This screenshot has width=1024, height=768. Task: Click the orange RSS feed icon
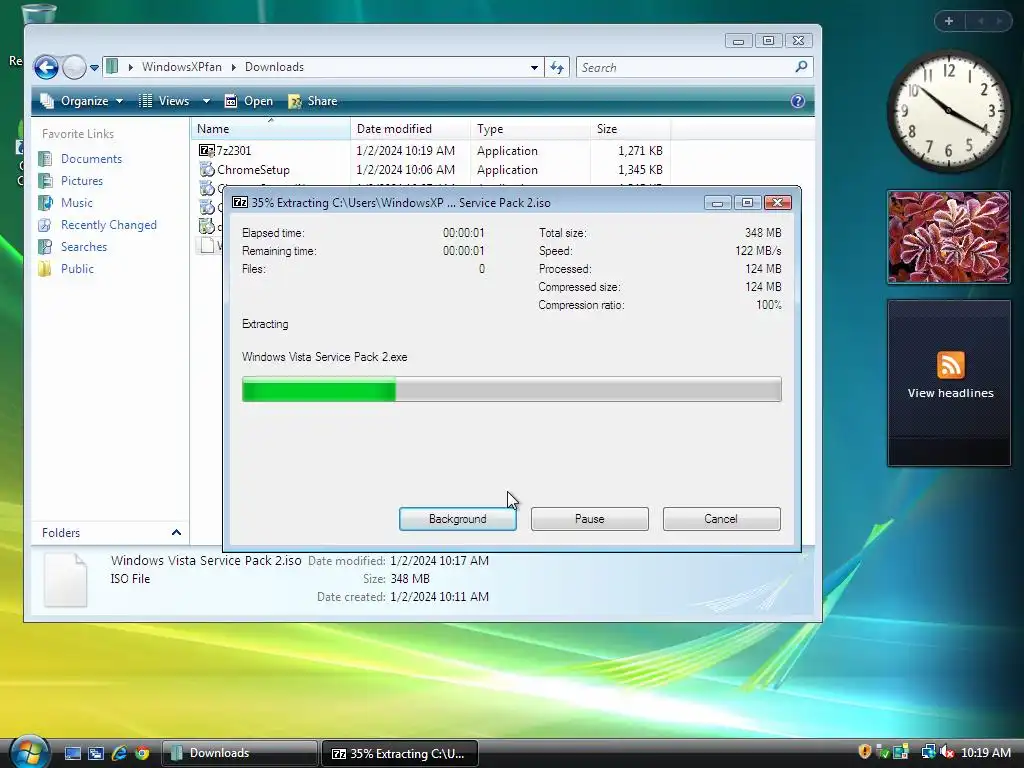point(950,365)
